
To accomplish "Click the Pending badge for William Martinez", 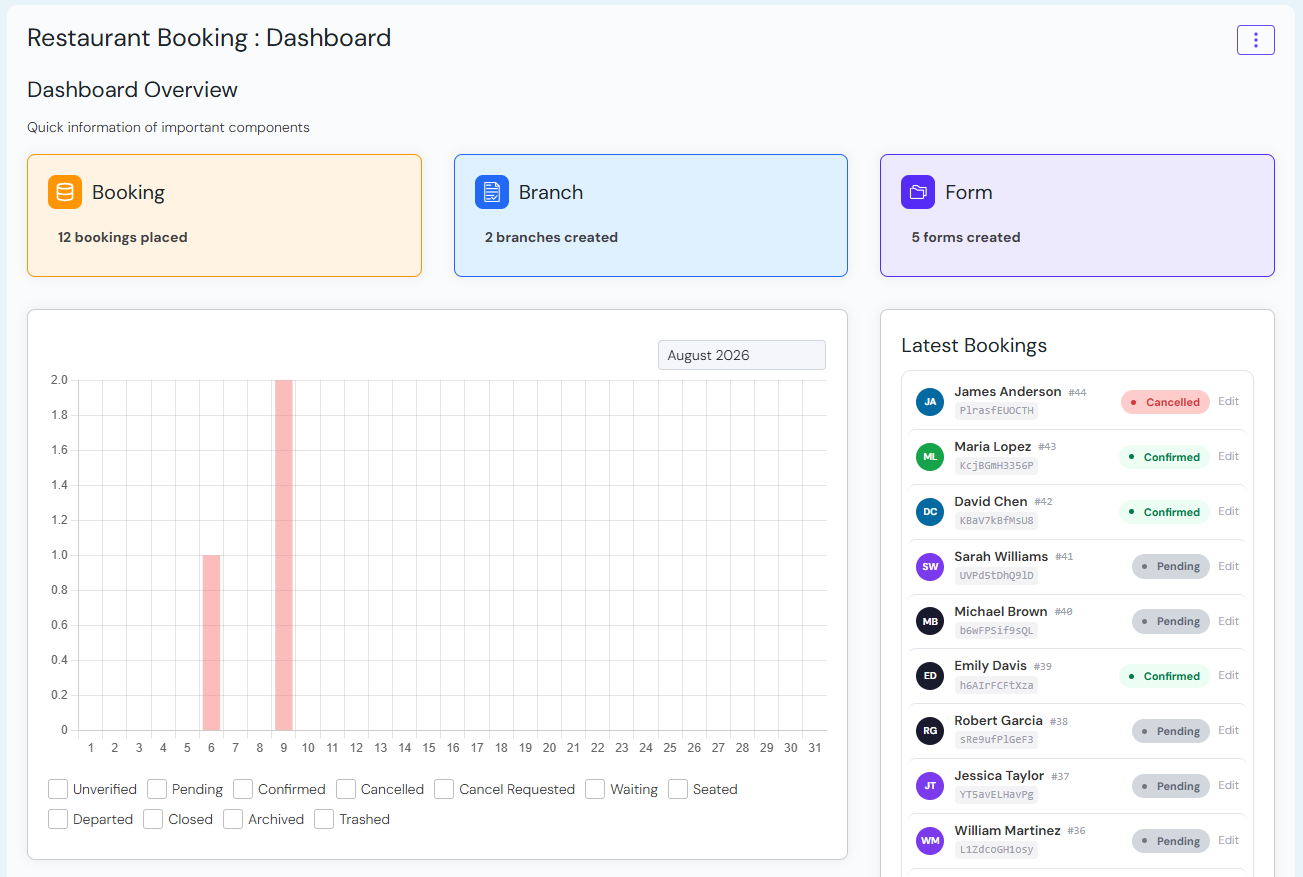I will tap(1171, 841).
